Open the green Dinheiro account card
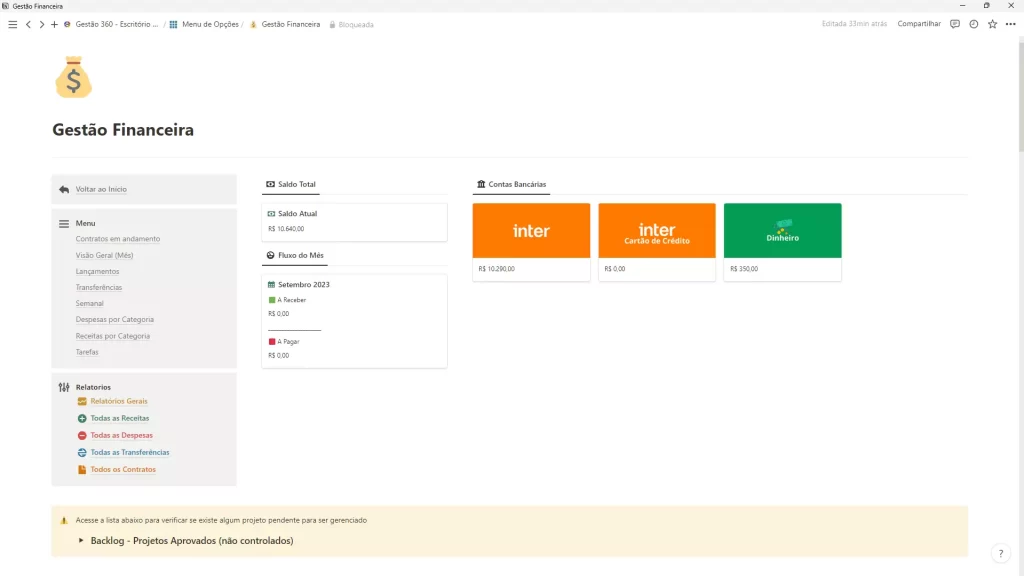Viewport: 1024px width, 576px height. (782, 242)
